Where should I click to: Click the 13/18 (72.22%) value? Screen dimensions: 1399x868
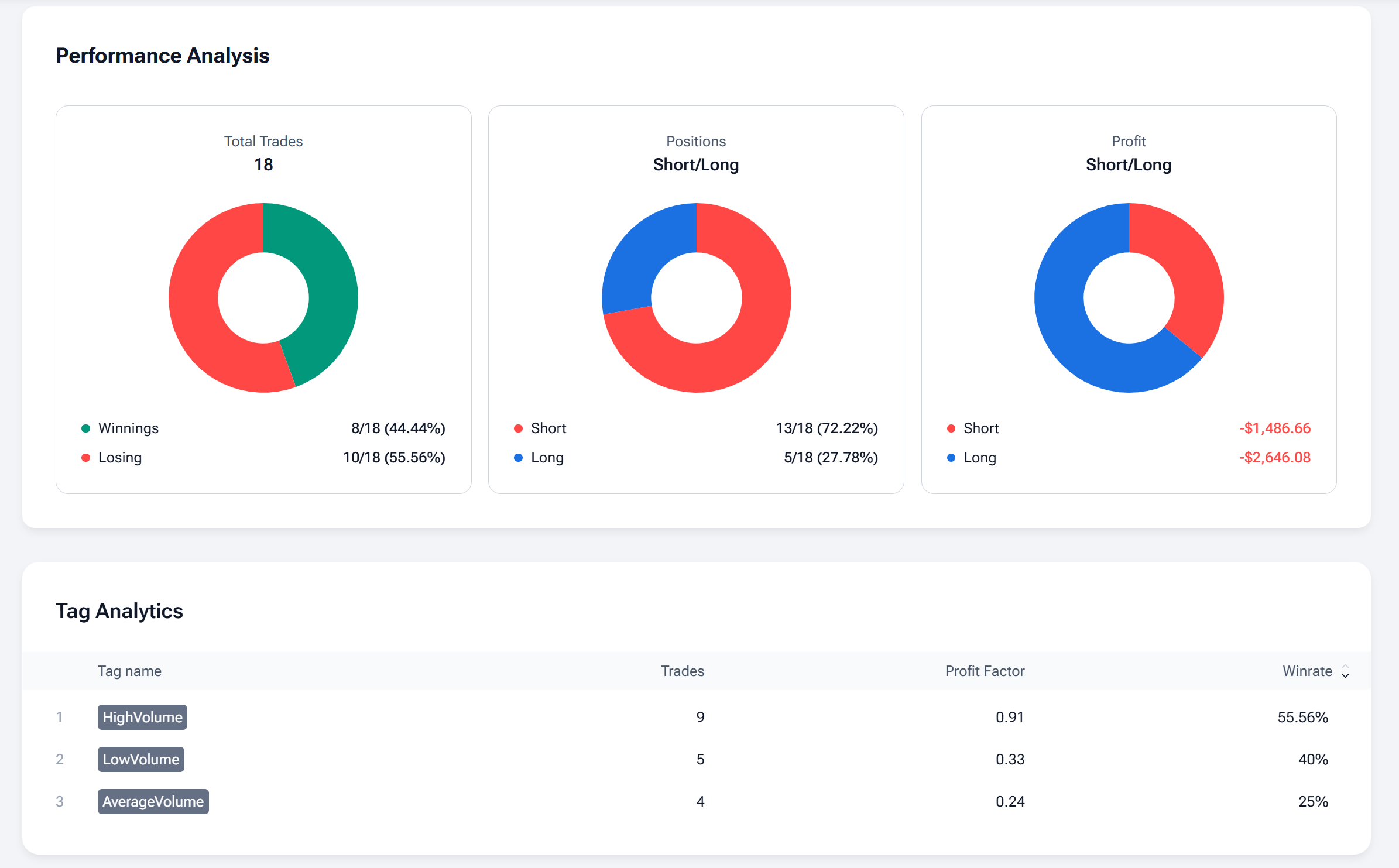827,428
